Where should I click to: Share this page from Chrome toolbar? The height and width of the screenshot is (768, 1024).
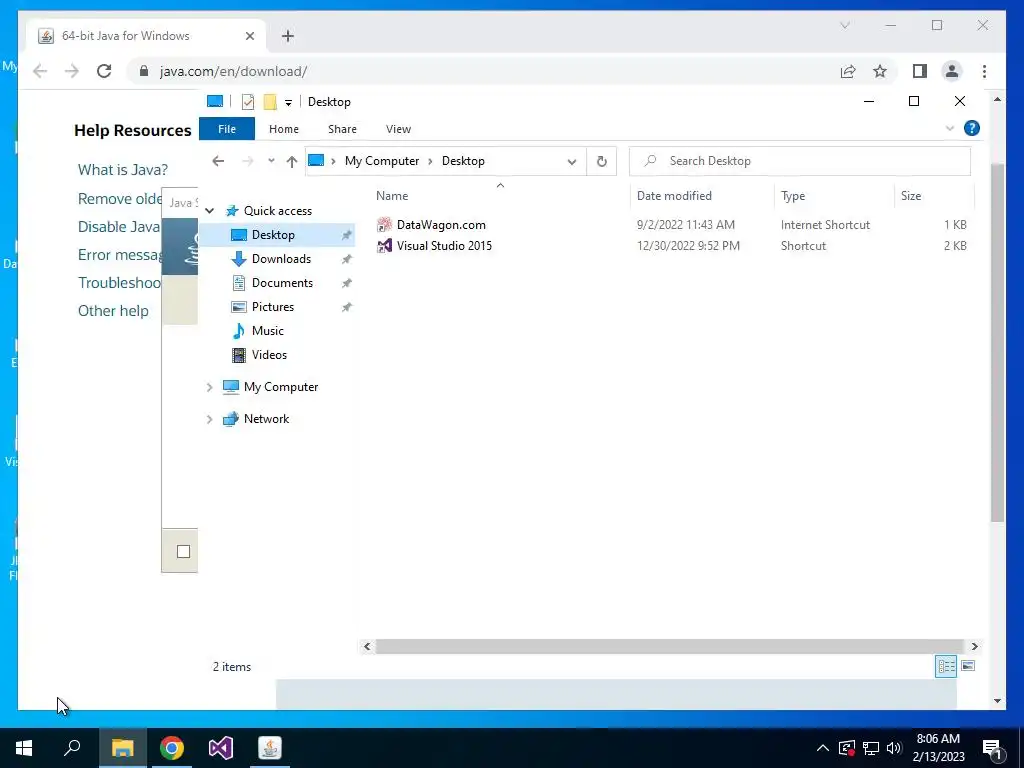848,71
